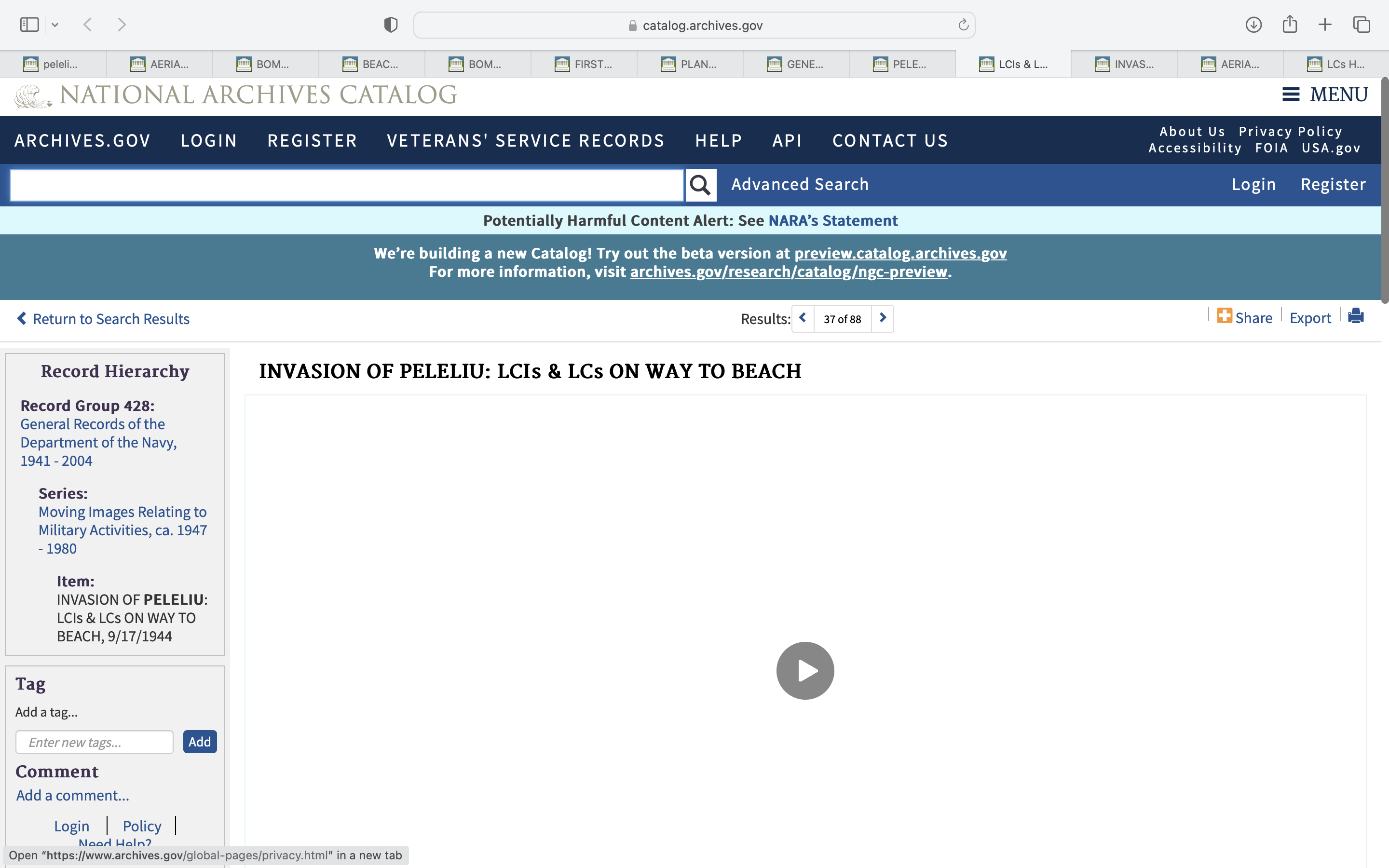Click the page vertical scrollbar
The height and width of the screenshot is (868, 1389).
(x=1384, y=190)
